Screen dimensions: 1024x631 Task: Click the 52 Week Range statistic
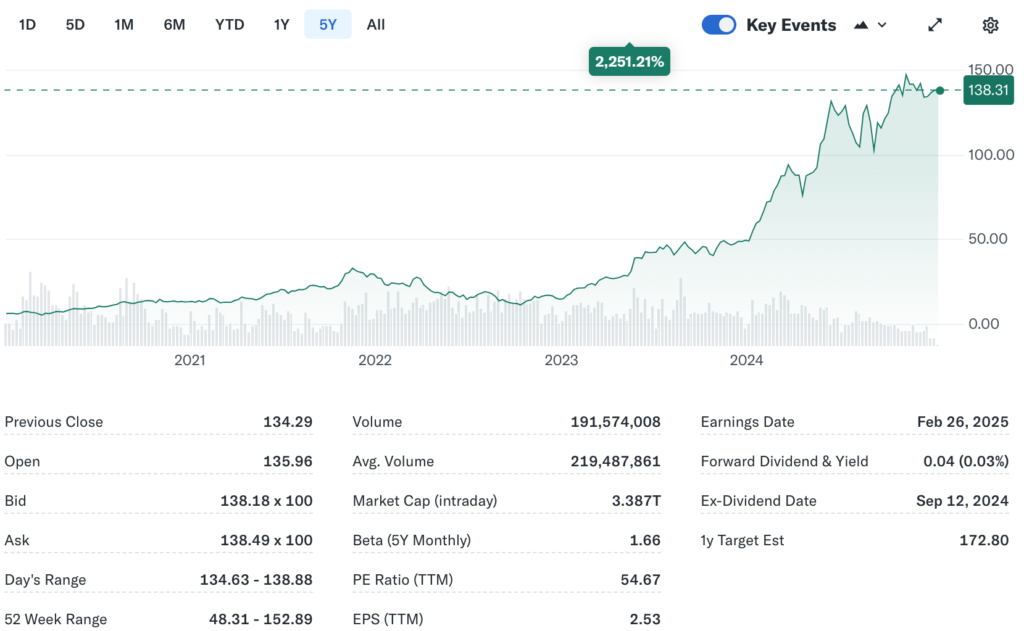pyautogui.click(x=55, y=619)
